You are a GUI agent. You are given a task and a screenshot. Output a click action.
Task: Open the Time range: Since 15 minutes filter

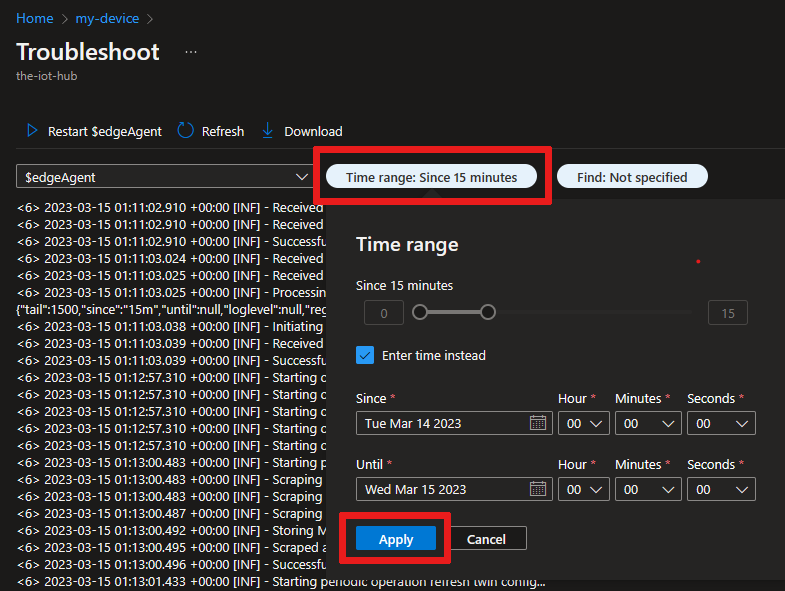click(x=431, y=177)
